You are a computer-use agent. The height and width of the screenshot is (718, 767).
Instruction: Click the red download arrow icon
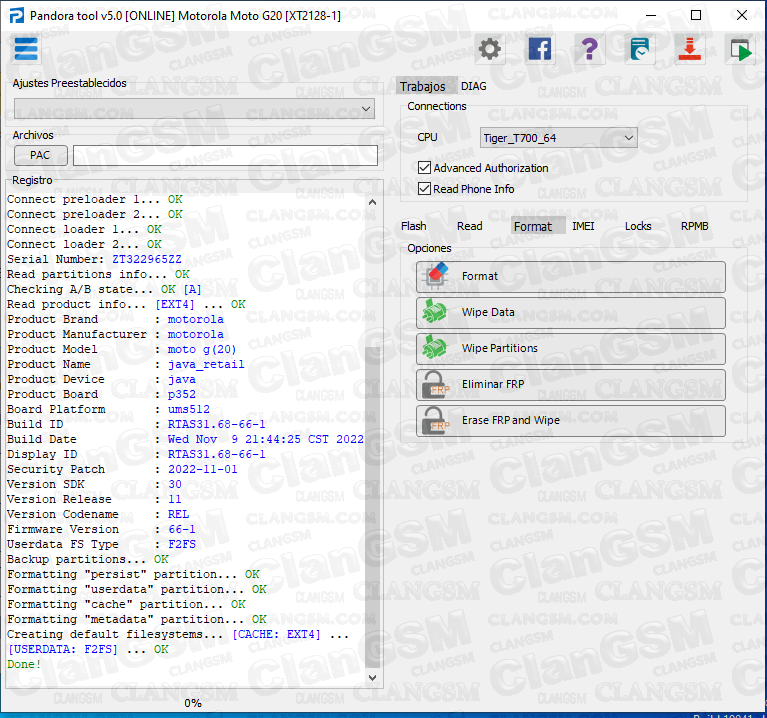(x=689, y=49)
